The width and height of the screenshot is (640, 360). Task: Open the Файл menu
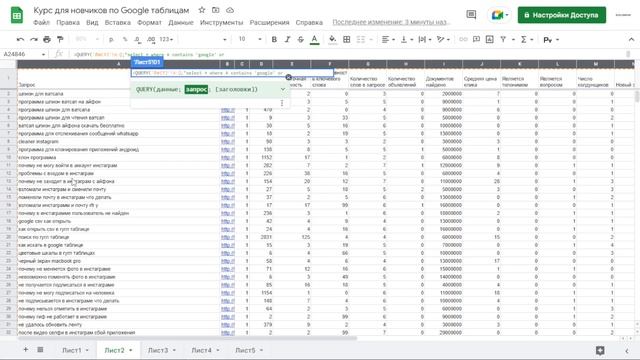pyautogui.click(x=41, y=22)
